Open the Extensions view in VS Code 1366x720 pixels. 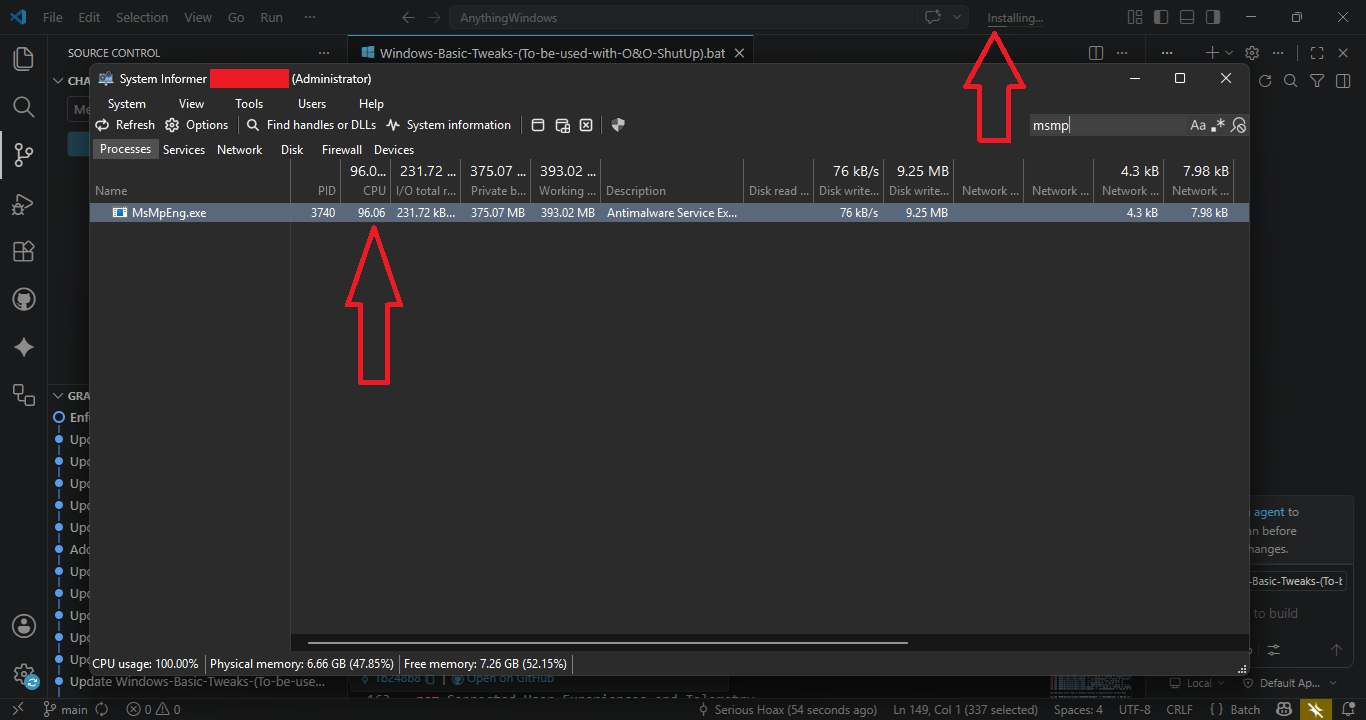point(23,251)
